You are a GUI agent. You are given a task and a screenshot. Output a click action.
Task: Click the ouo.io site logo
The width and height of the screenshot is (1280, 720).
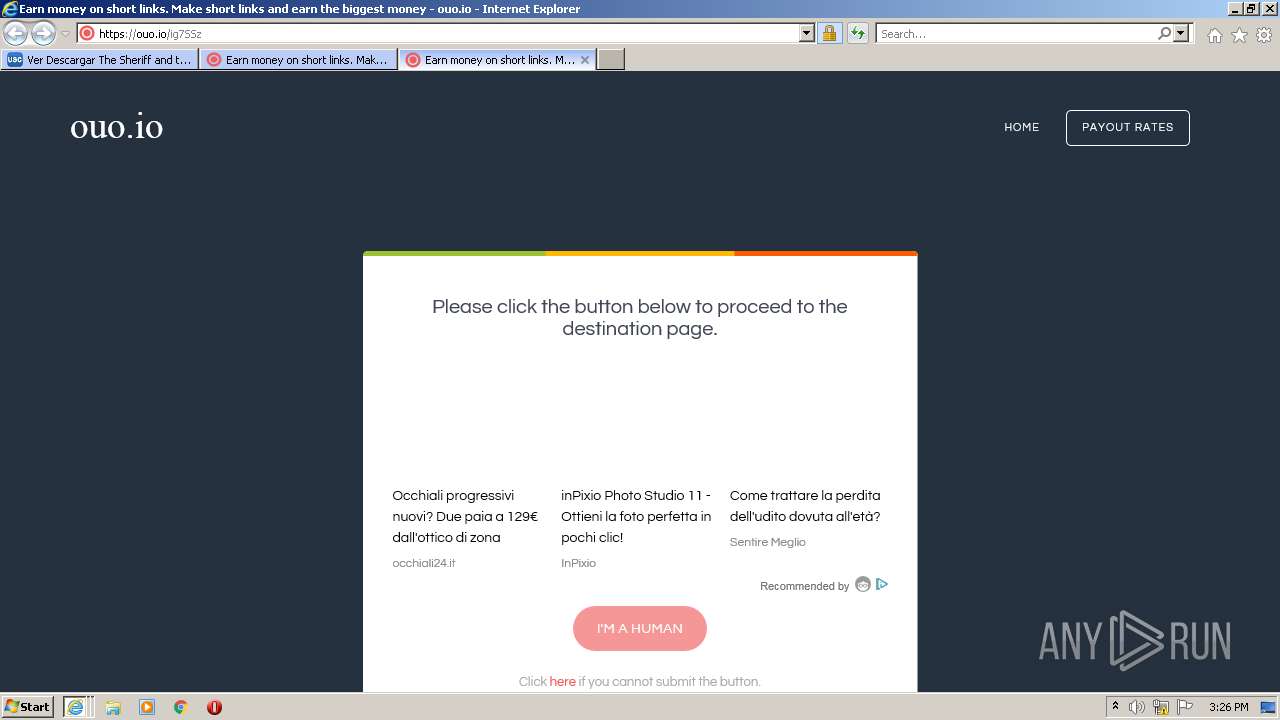click(116, 127)
